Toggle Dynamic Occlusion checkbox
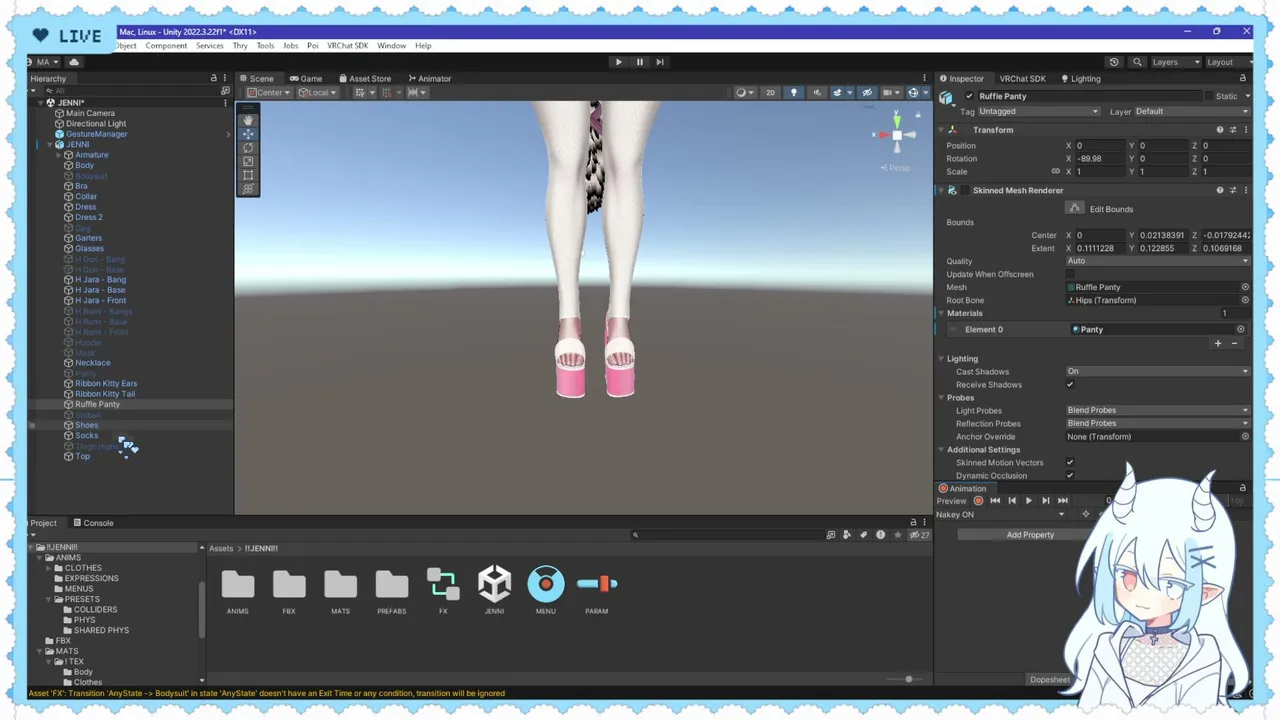The image size is (1280, 720). click(1070, 475)
